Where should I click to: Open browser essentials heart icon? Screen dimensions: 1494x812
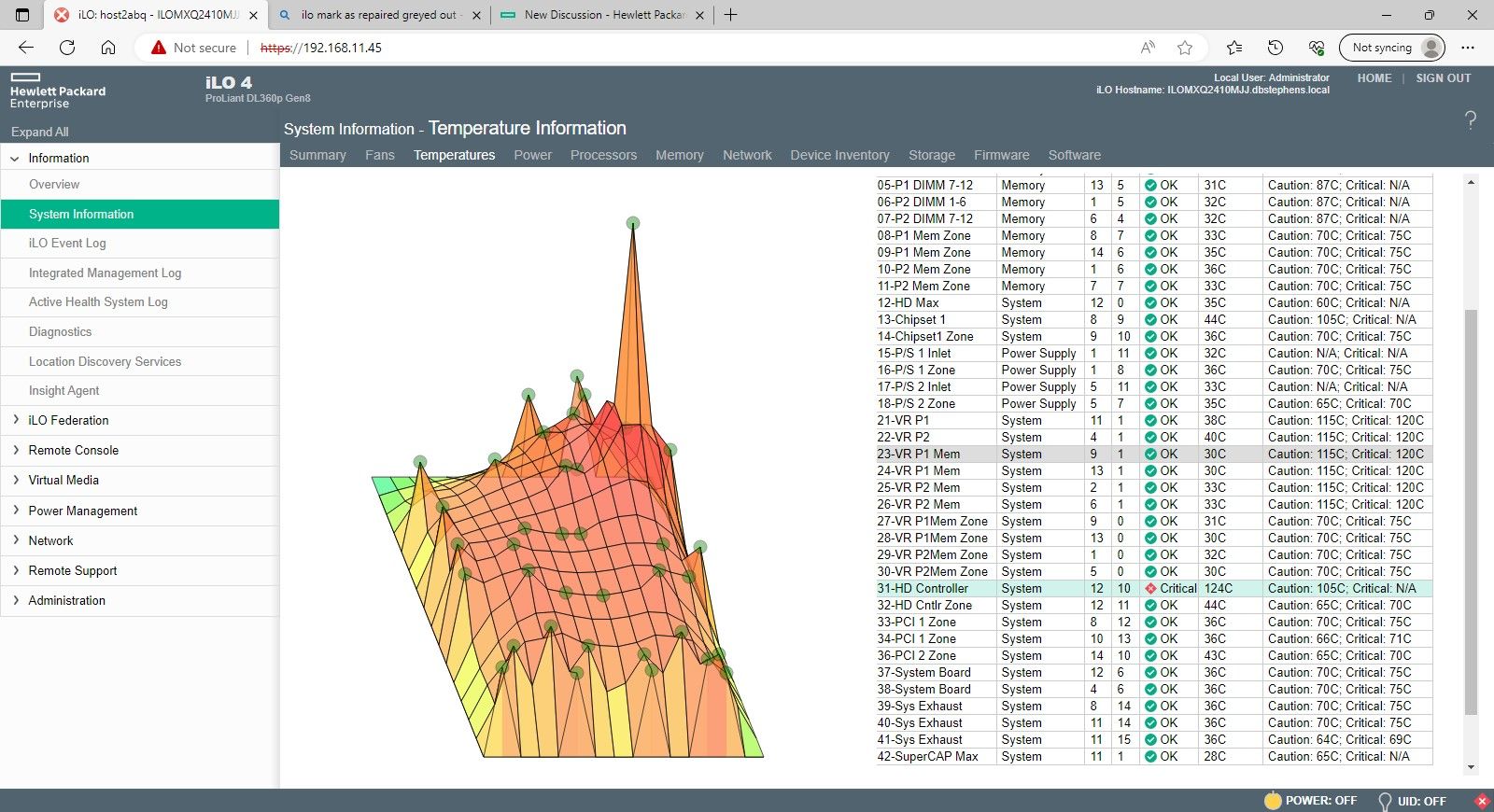pyautogui.click(x=1317, y=48)
